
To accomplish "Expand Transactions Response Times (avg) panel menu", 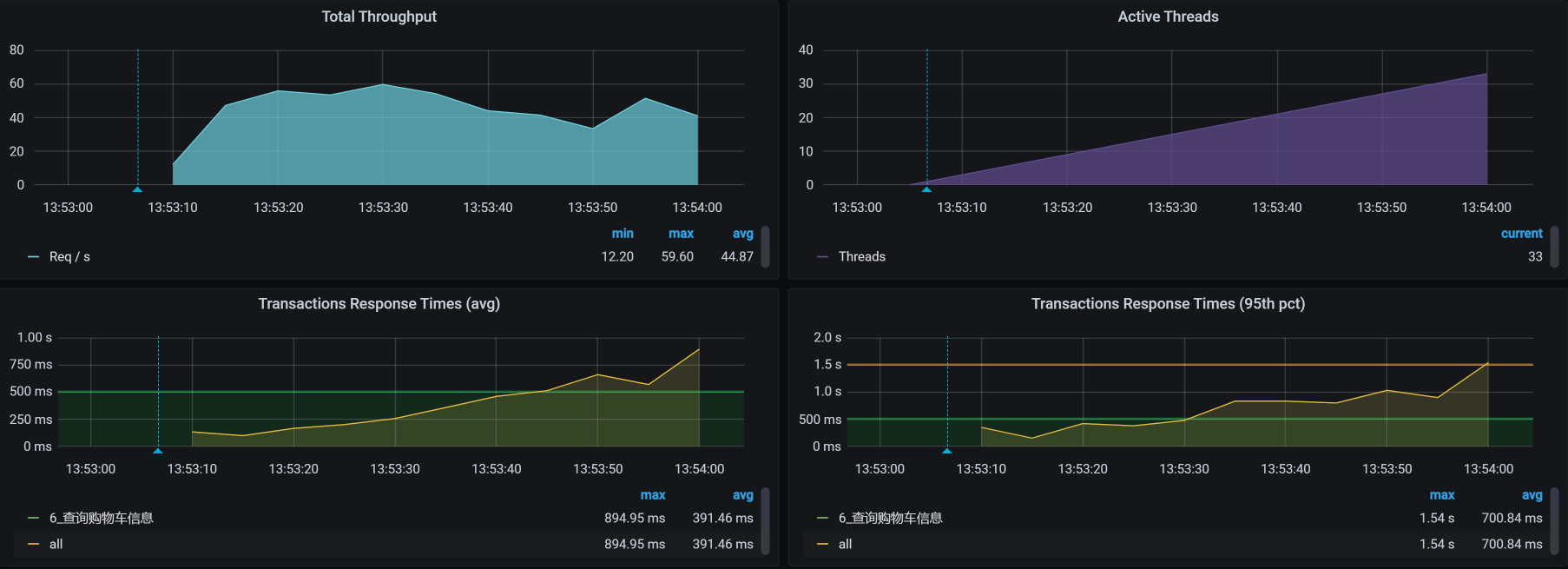I will 379,304.
